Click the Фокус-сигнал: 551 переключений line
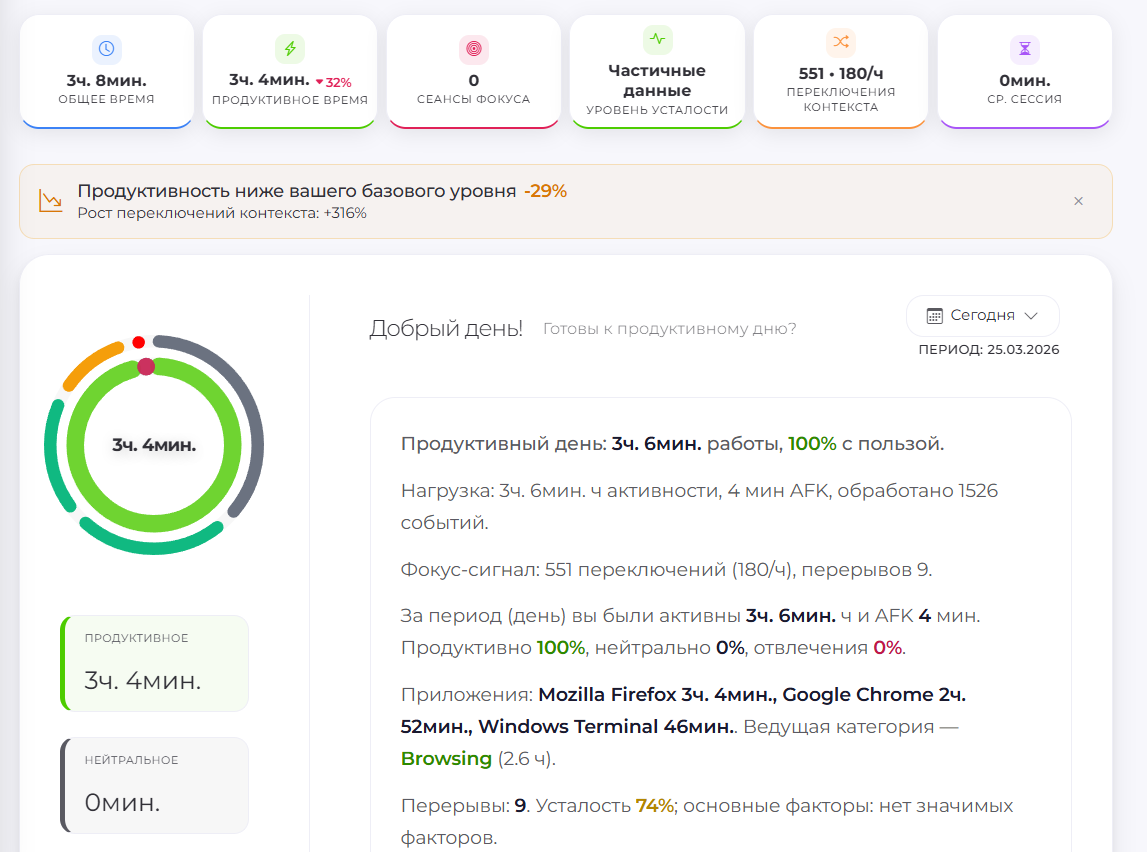The width and height of the screenshot is (1147, 852). (x=666, y=570)
